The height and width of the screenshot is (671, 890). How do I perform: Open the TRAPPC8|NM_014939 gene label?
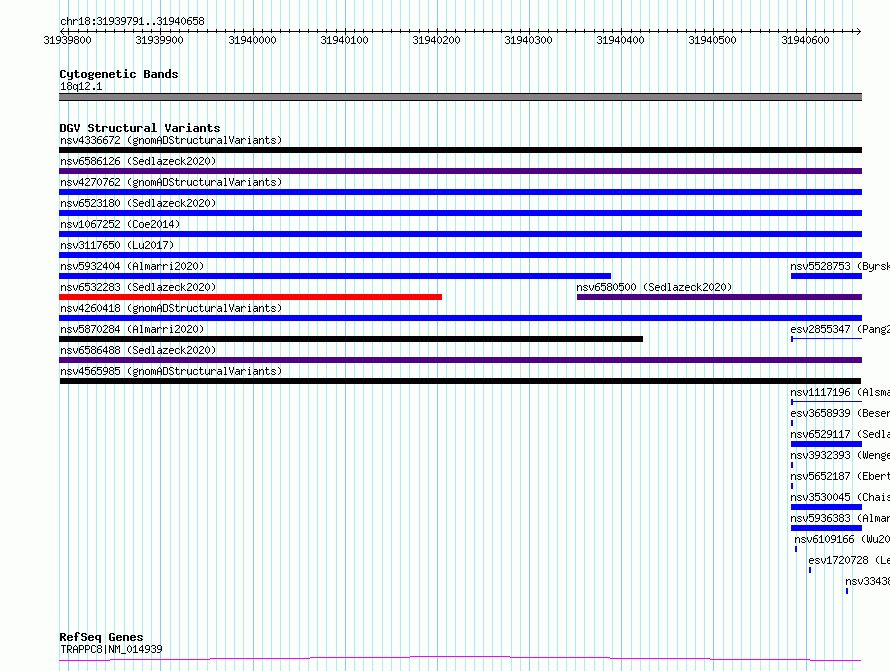[111, 649]
